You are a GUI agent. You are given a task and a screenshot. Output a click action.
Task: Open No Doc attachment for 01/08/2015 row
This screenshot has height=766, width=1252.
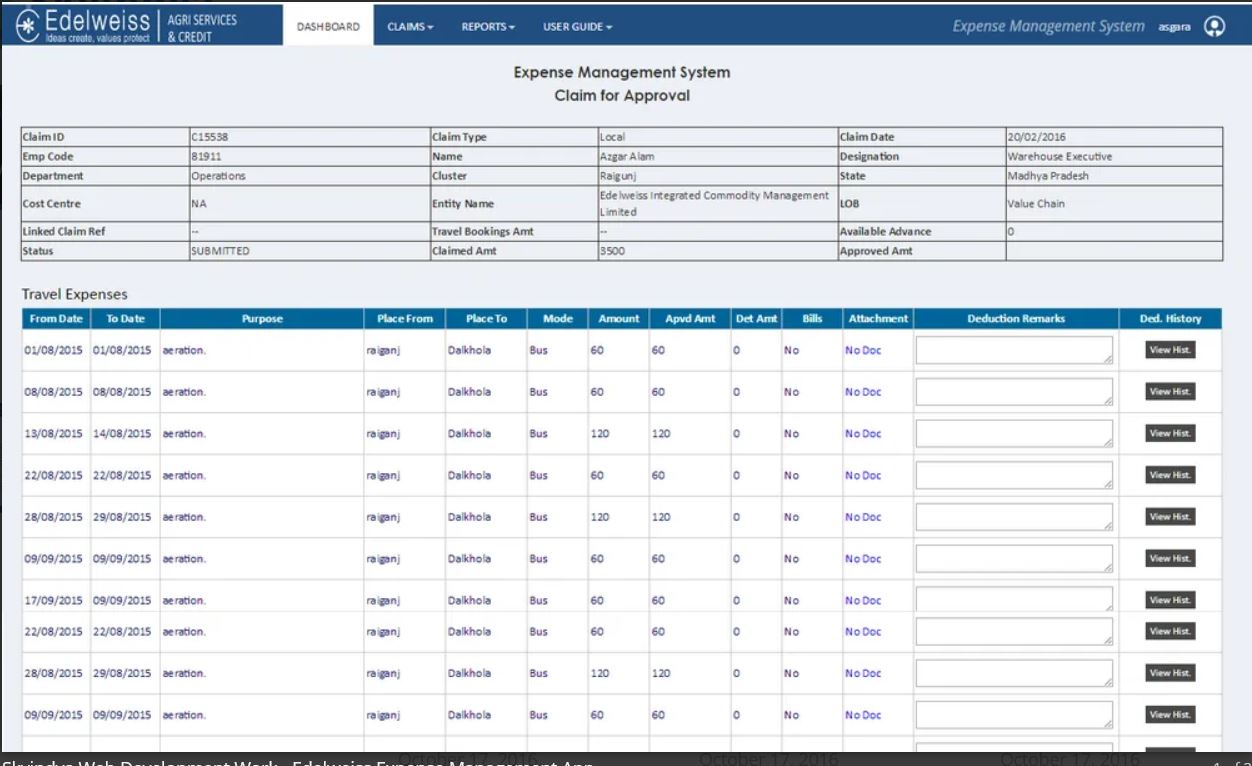[x=863, y=350]
